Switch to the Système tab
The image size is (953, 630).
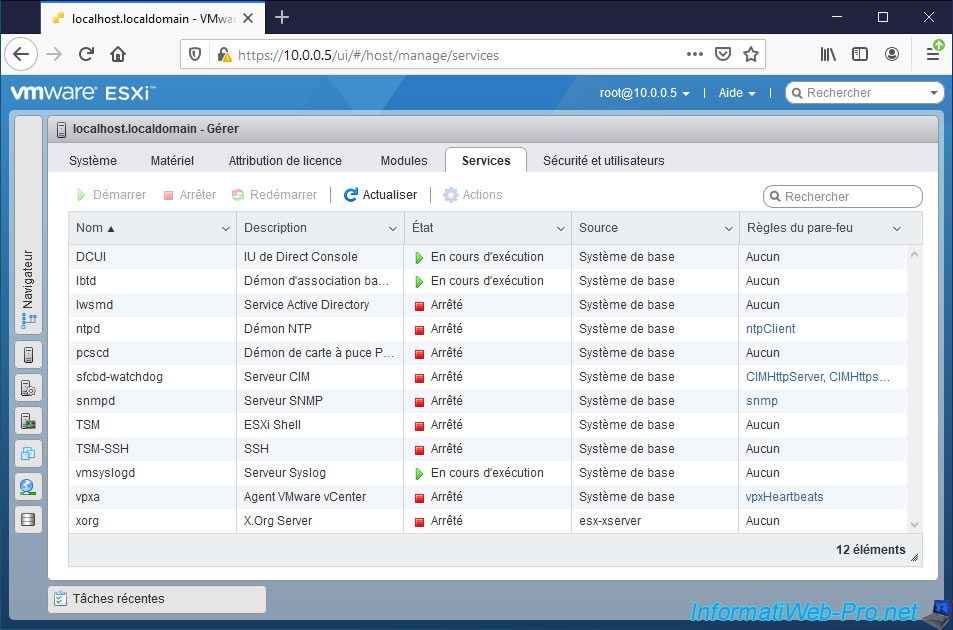92,160
